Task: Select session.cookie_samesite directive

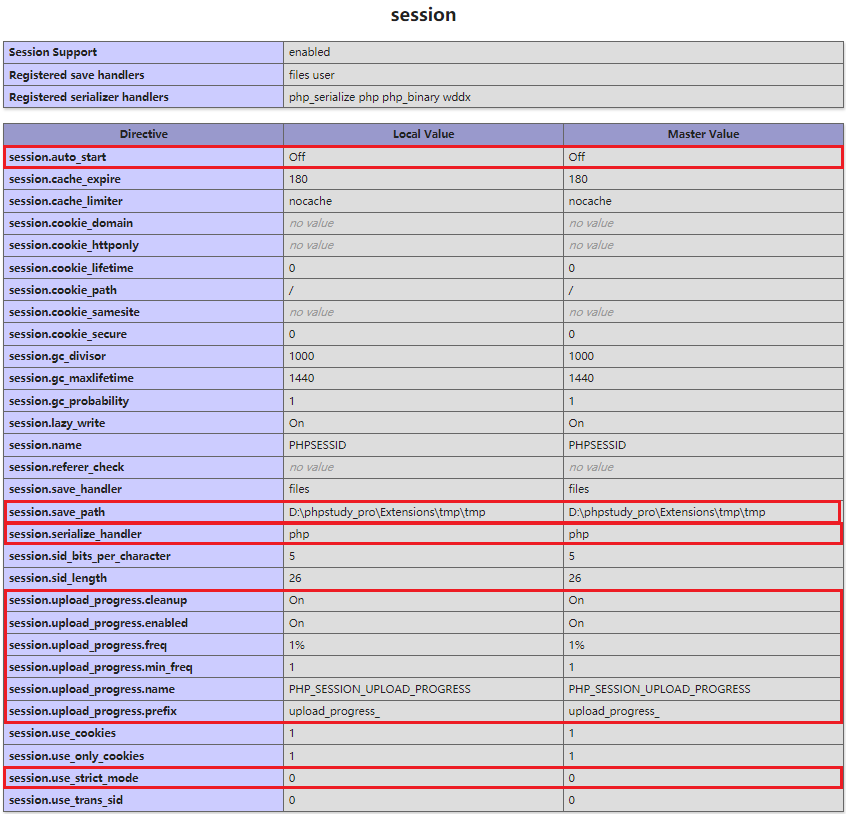Action: click(74, 312)
